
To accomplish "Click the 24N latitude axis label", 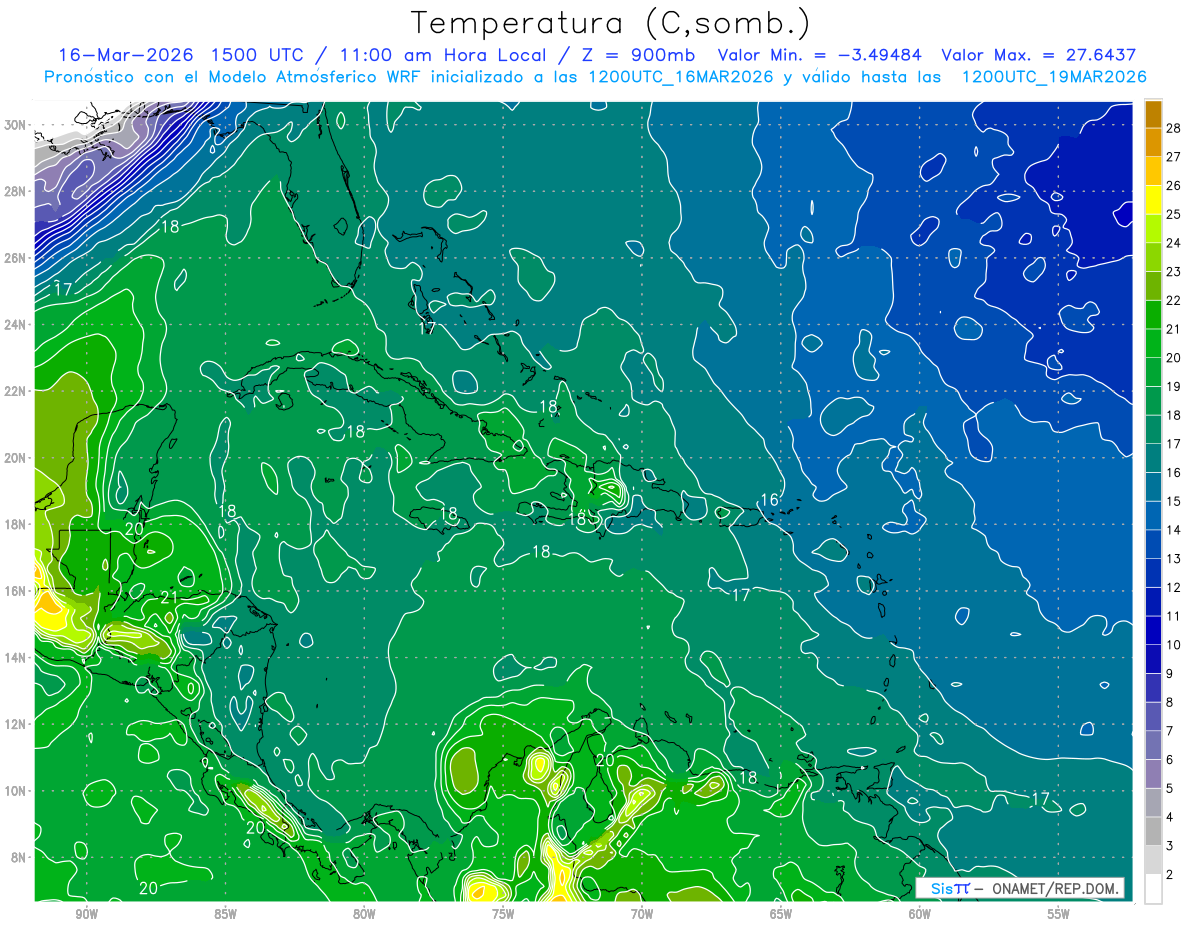I will pyautogui.click(x=16, y=325).
